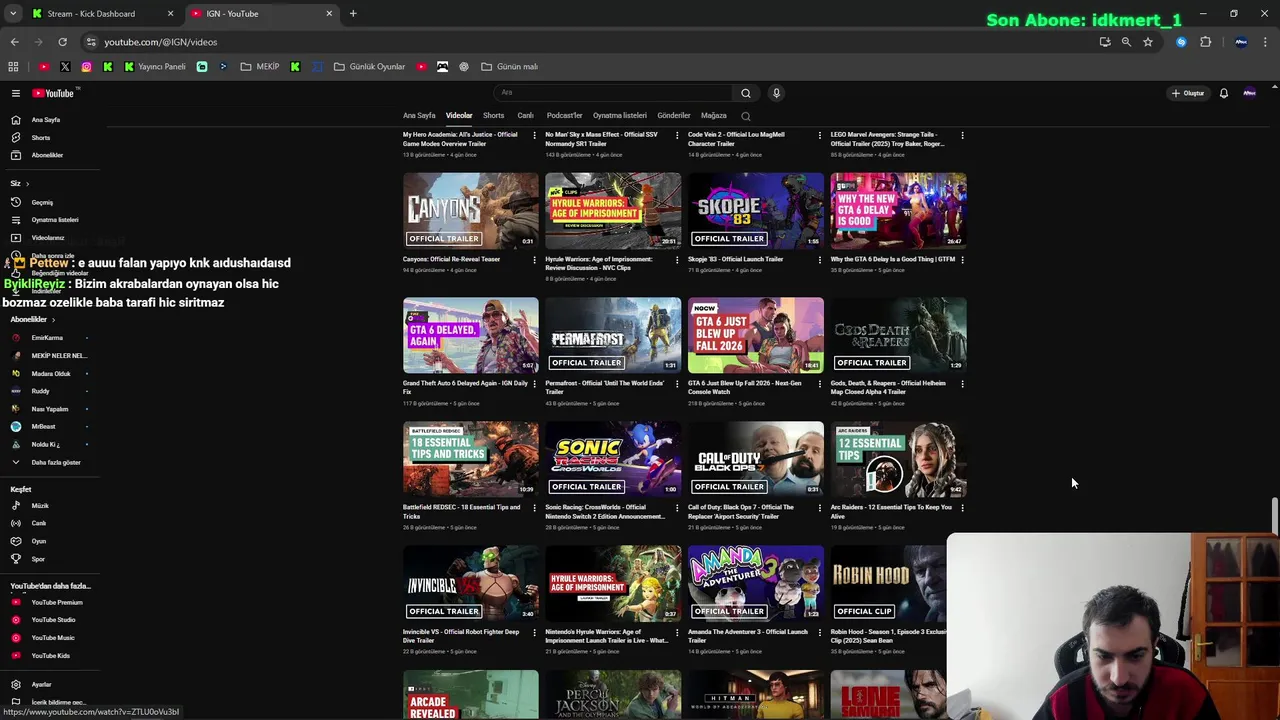The height and width of the screenshot is (720, 1280).
Task: Open options for Canyons Re-Reveal Teaser video
Action: 534,259
